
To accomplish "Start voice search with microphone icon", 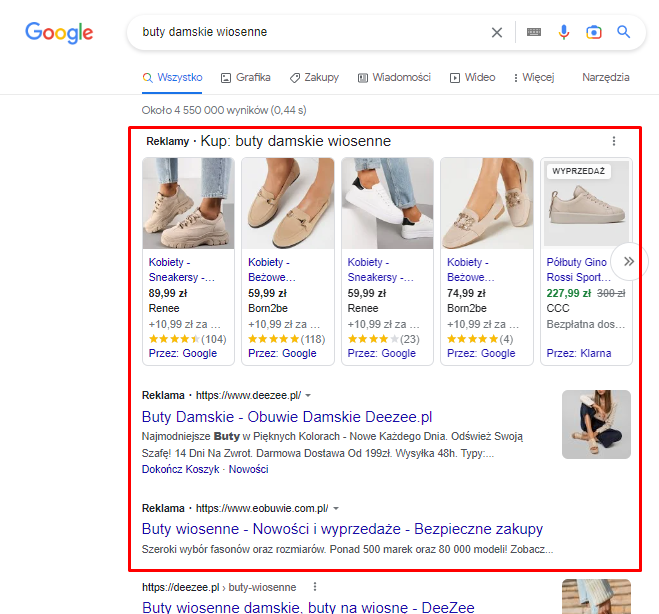I will point(564,32).
